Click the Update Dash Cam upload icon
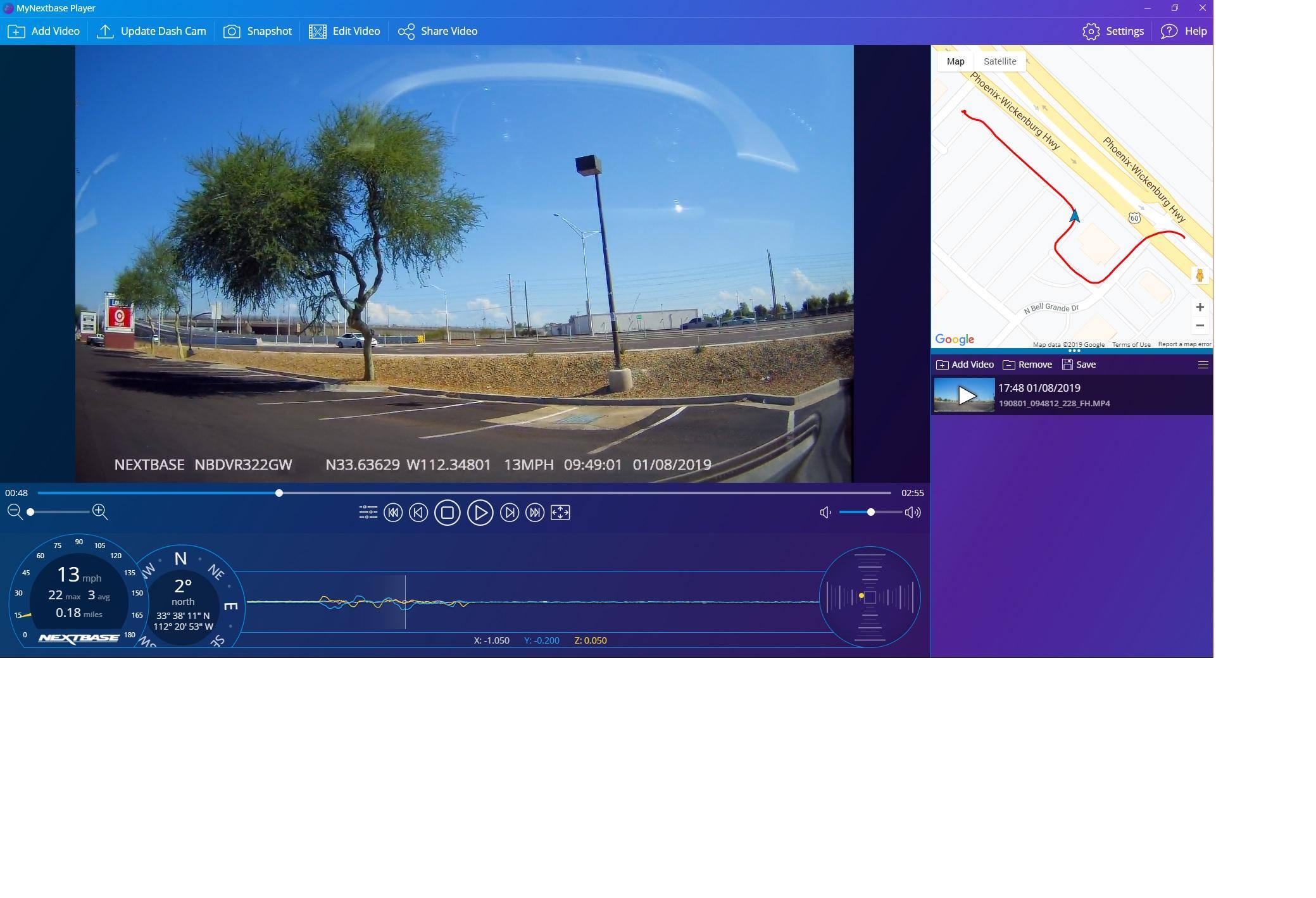 click(105, 31)
